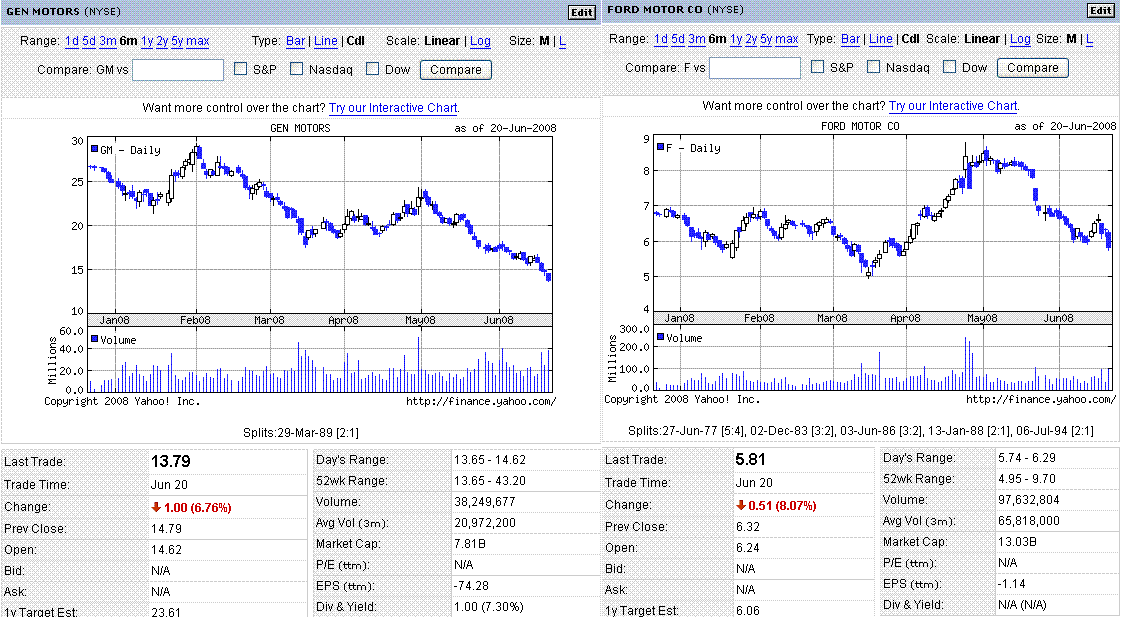Click GM EPS value -74.28
Screen dimensions: 1123x618
click(x=471, y=585)
